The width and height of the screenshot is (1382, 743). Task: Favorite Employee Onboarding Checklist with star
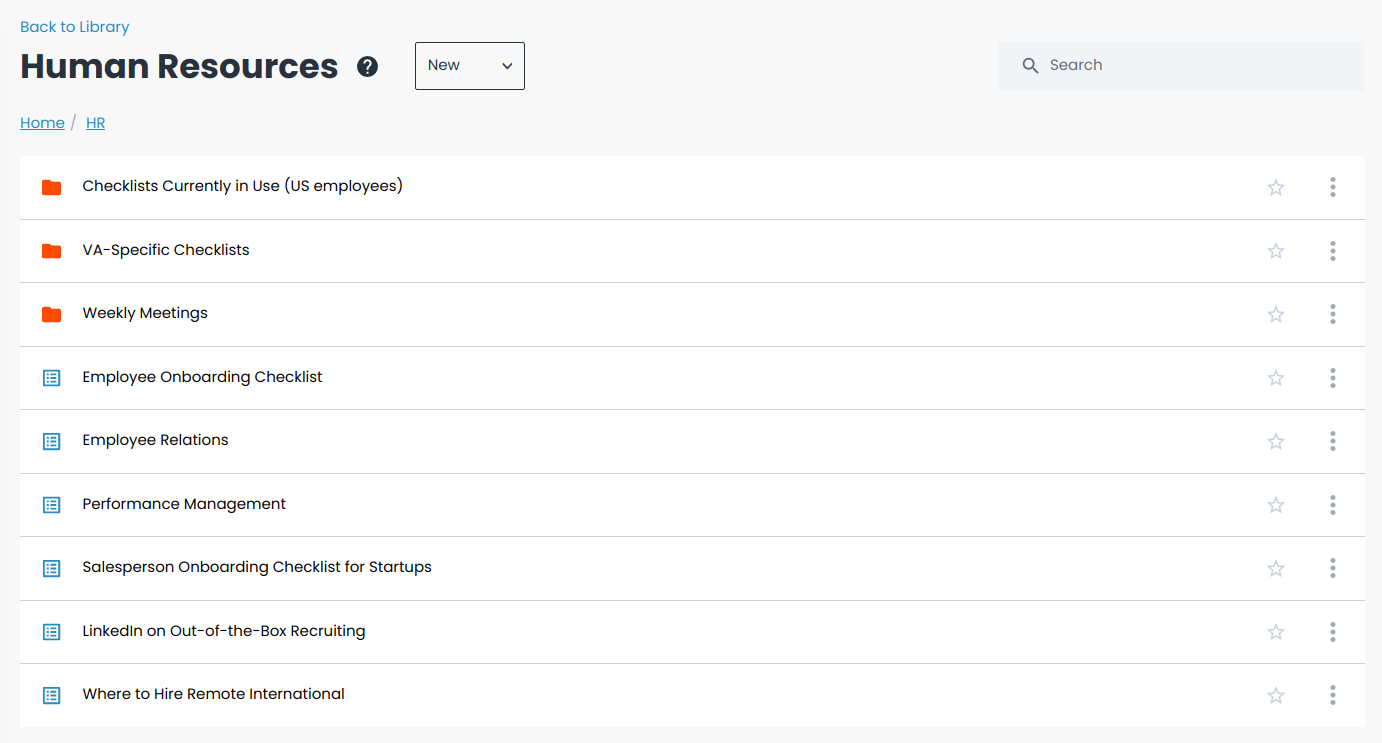[x=1276, y=378]
